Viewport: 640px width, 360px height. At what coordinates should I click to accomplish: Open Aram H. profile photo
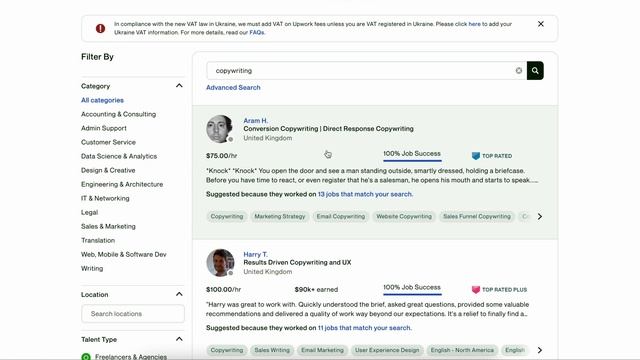220,129
